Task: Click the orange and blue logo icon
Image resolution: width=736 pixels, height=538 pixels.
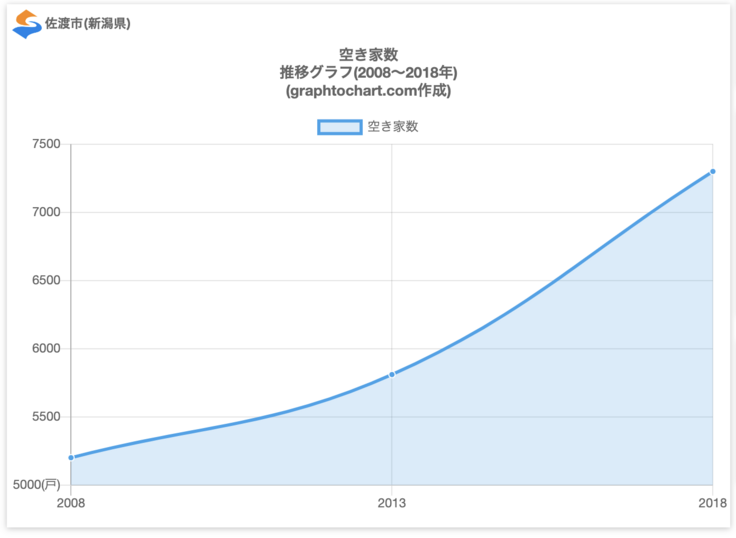Action: [x=27, y=24]
